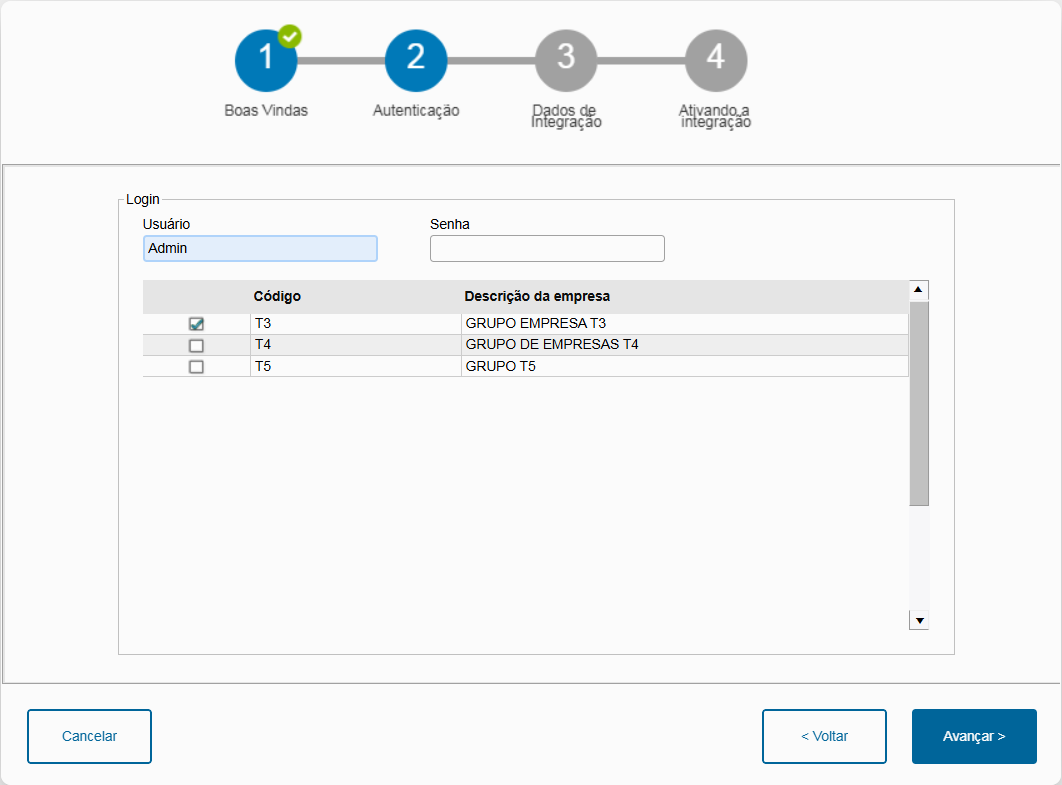Select the GRUPO T5 row description
The image size is (1062, 785).
click(x=501, y=367)
